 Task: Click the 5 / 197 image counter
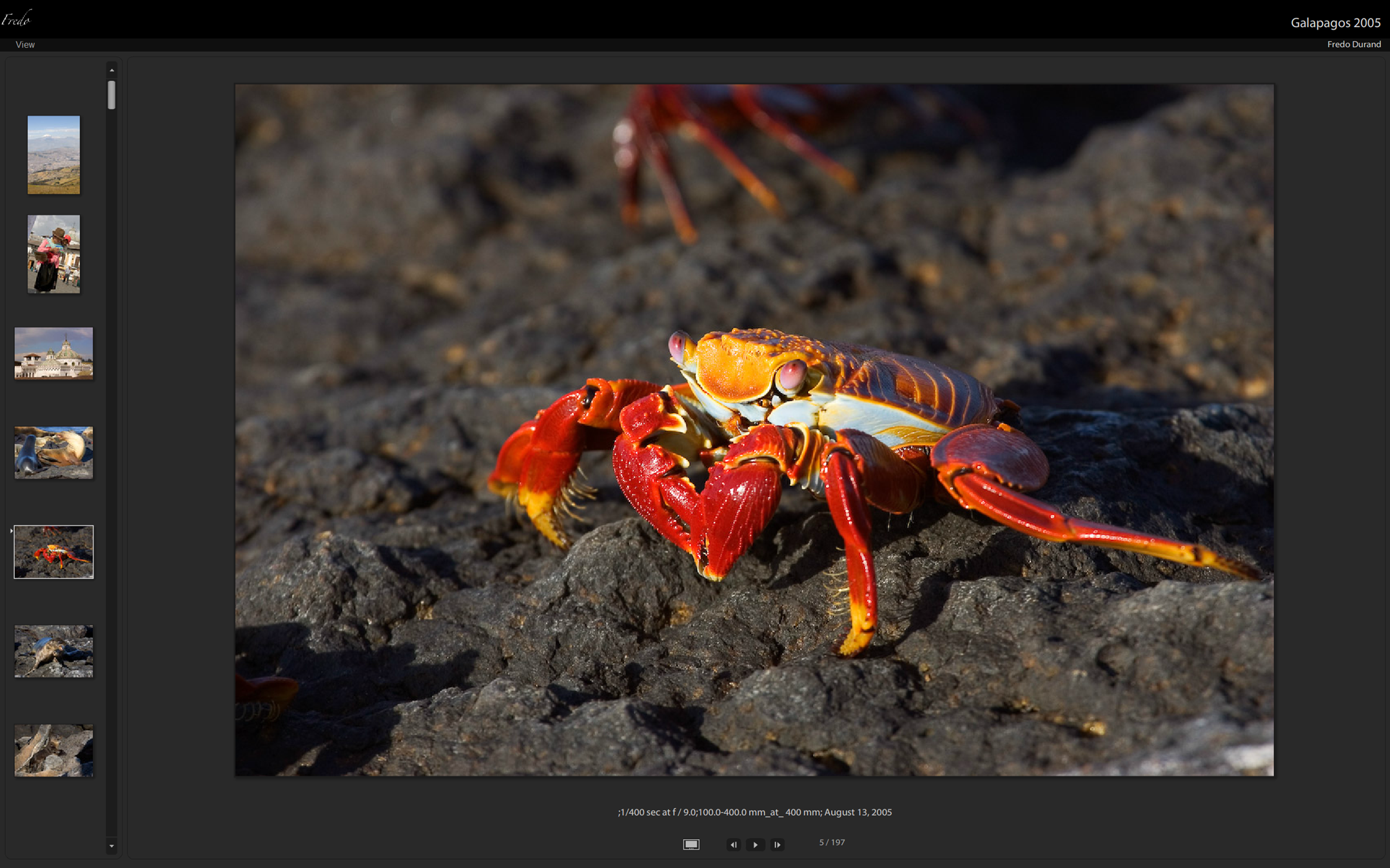832,842
